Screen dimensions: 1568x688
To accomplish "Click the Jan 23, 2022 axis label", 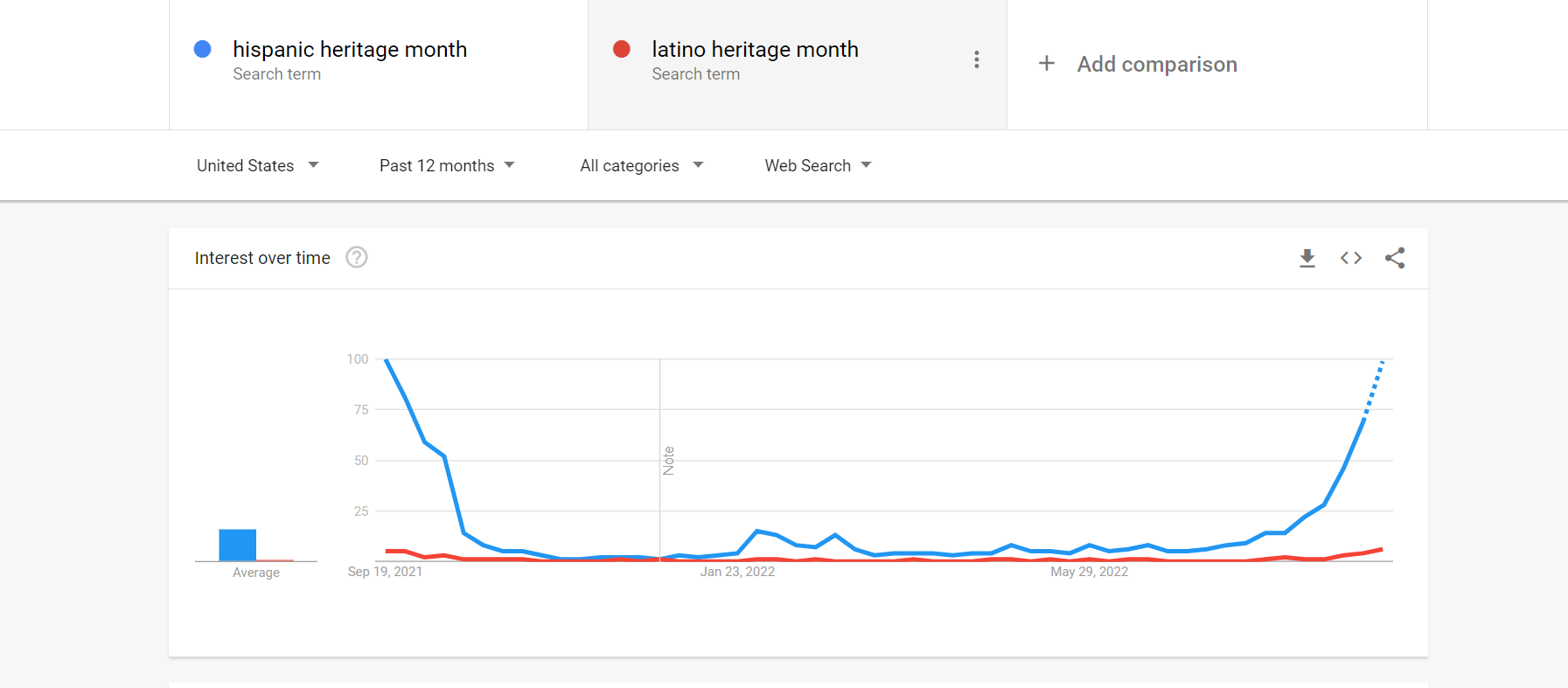I will click(x=737, y=572).
